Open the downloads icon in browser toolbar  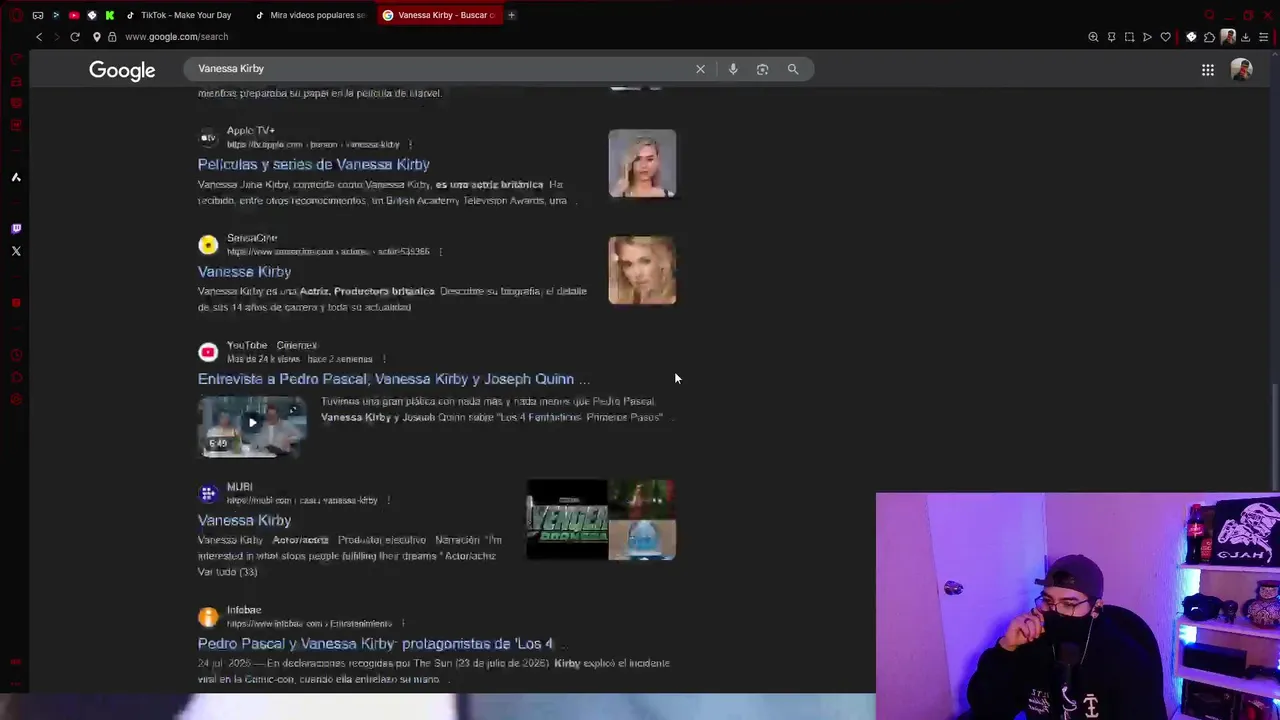pyautogui.click(x=1245, y=37)
